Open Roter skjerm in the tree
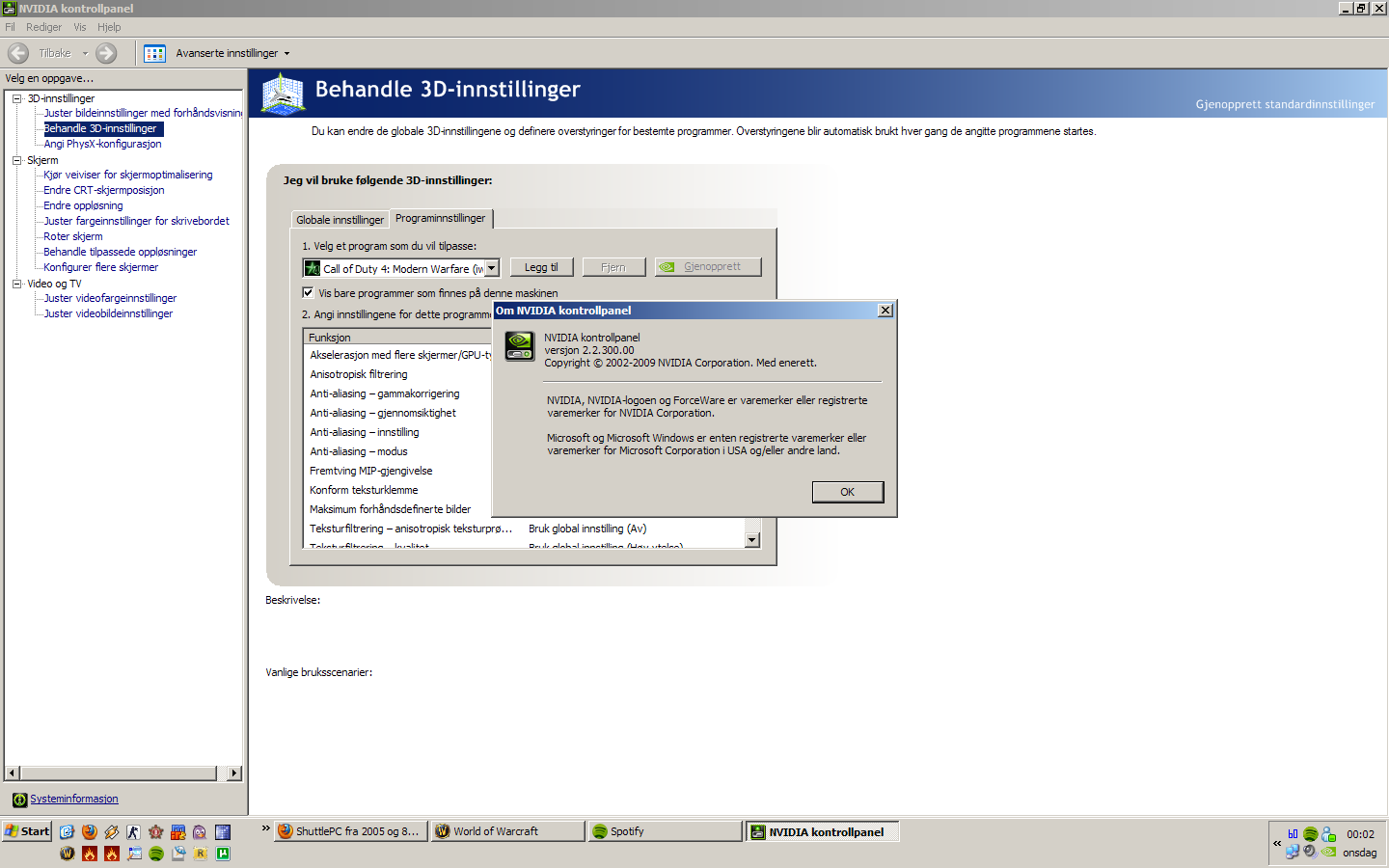Screen dimensions: 1389x868 coord(72,236)
